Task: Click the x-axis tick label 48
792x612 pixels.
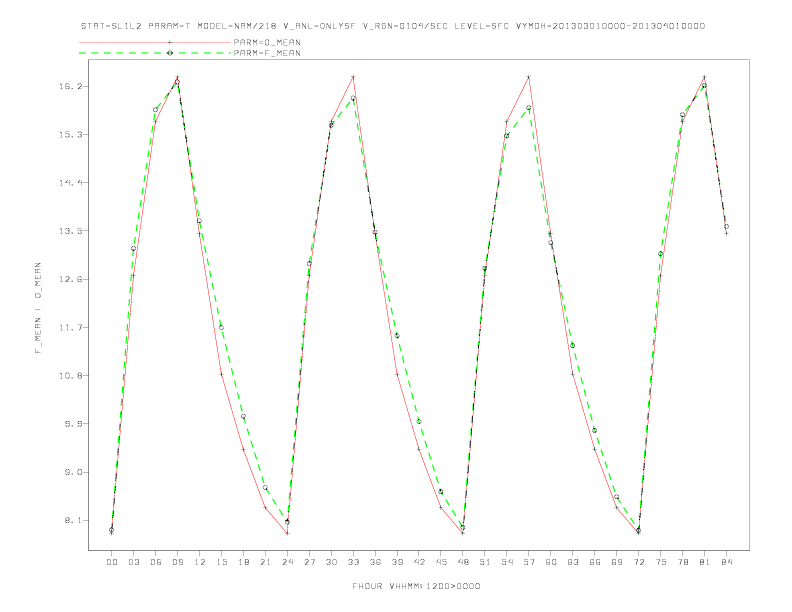Action: pyautogui.click(x=463, y=562)
